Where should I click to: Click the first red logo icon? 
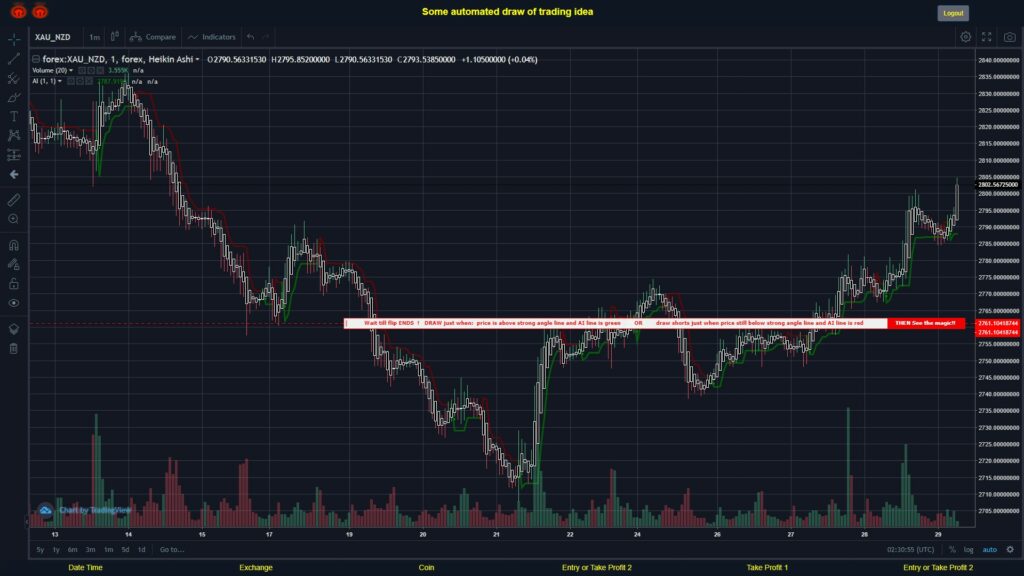18,11
